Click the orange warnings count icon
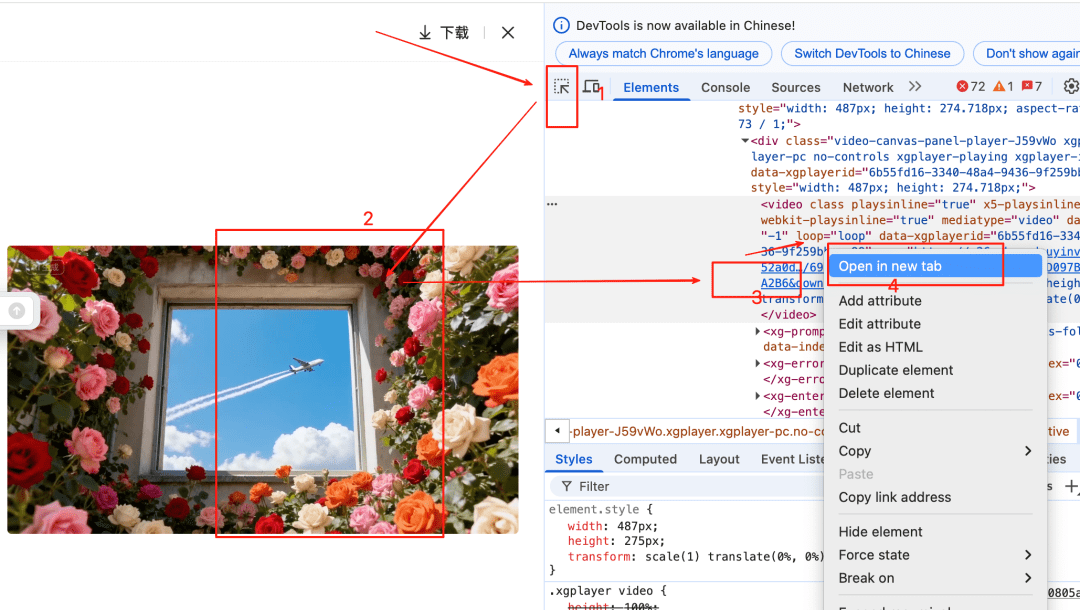1080x610 pixels. (x=1003, y=87)
